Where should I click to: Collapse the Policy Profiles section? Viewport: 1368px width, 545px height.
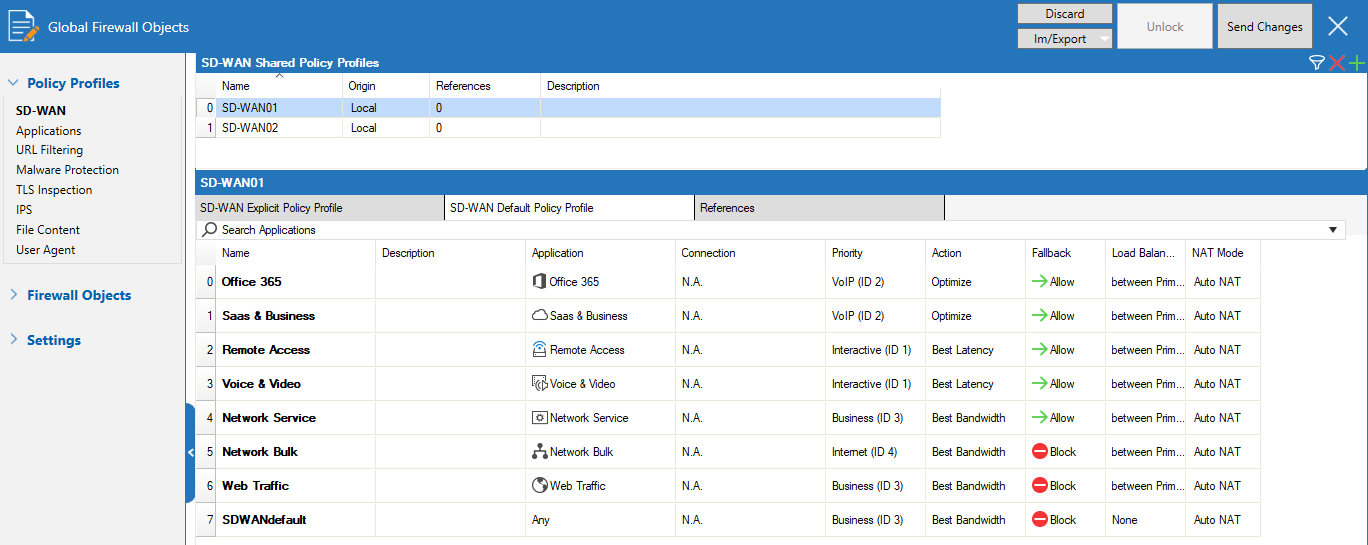13,83
